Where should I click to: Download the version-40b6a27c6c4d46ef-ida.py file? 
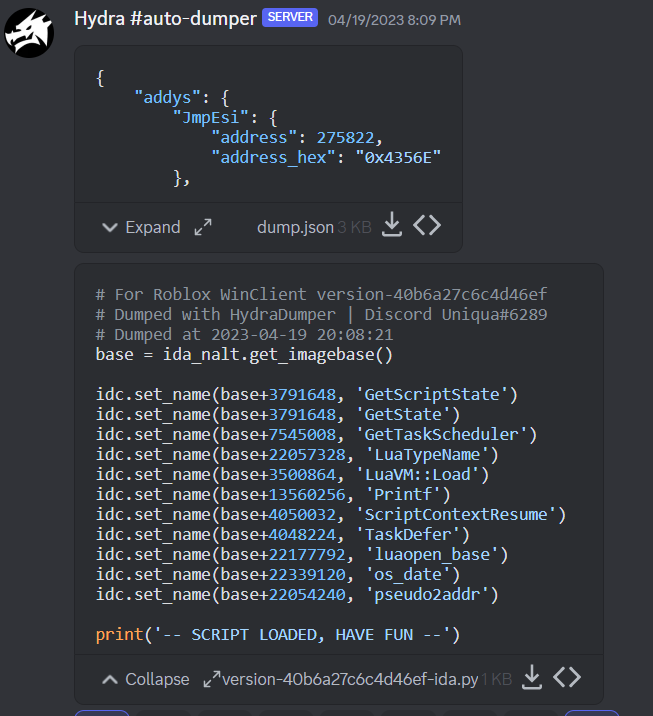click(x=532, y=677)
